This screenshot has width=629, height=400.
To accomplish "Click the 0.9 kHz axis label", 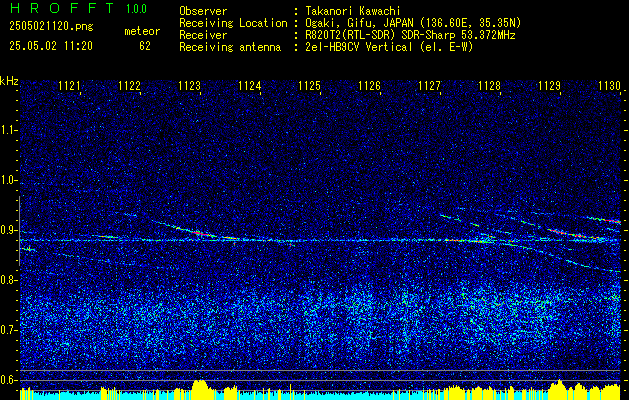I will (7, 230).
